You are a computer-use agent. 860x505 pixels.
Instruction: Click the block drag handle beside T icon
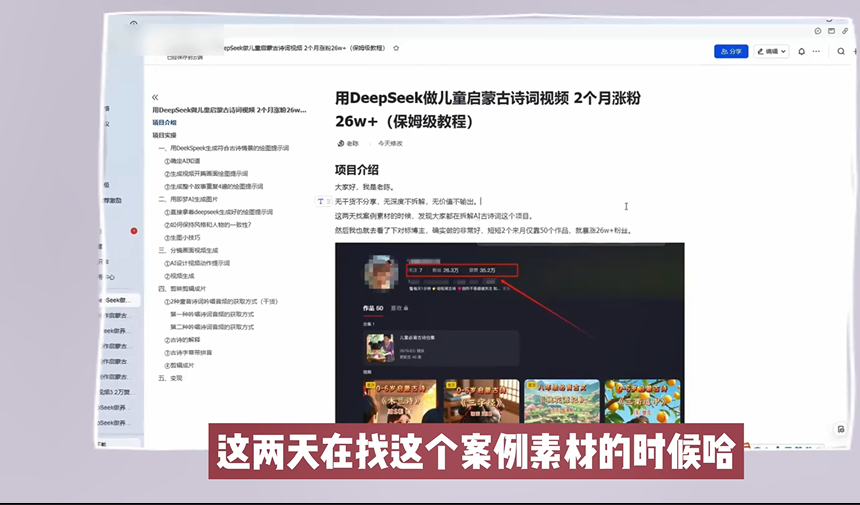tap(329, 201)
